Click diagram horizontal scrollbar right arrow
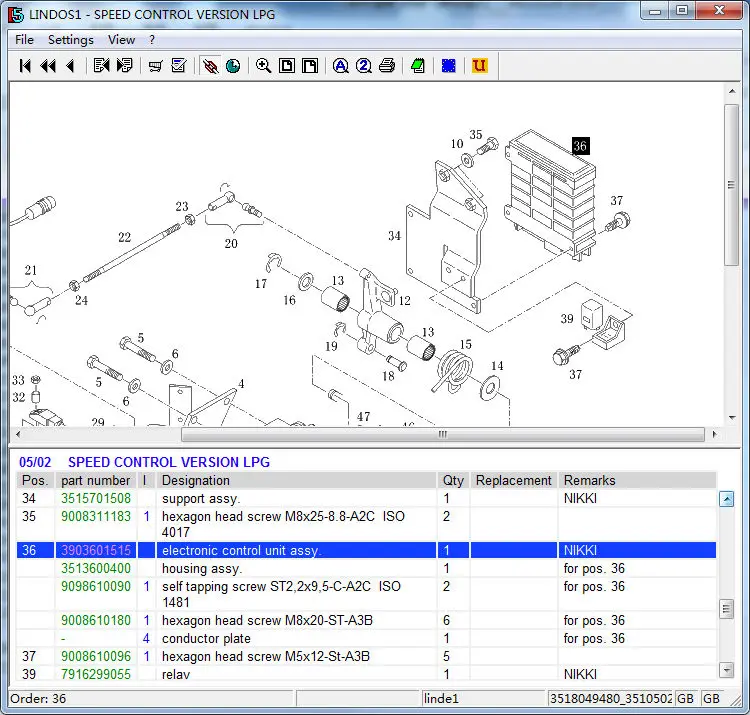750x715 pixels. [715, 434]
